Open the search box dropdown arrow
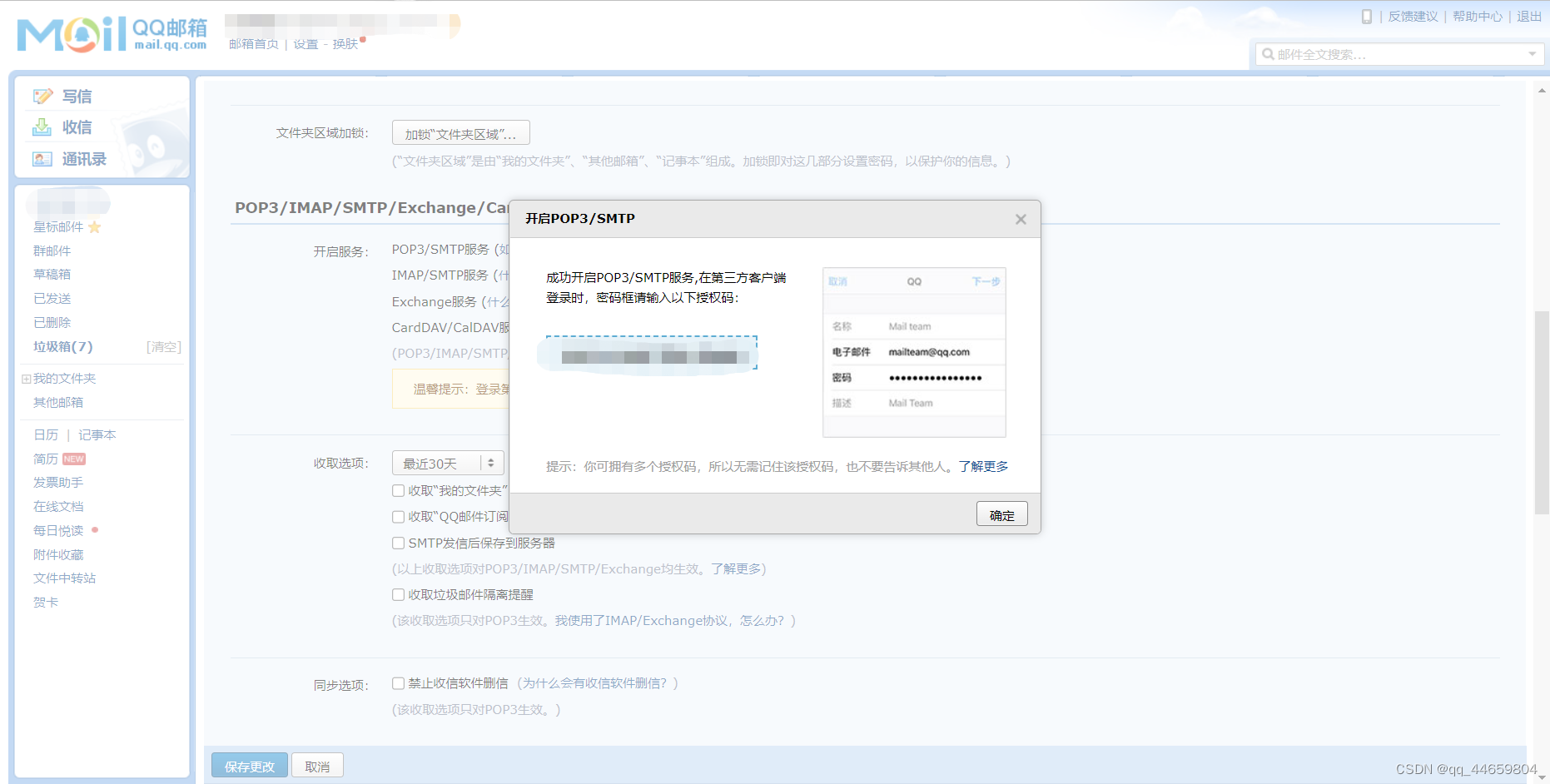The image size is (1550, 784). coord(1532,54)
